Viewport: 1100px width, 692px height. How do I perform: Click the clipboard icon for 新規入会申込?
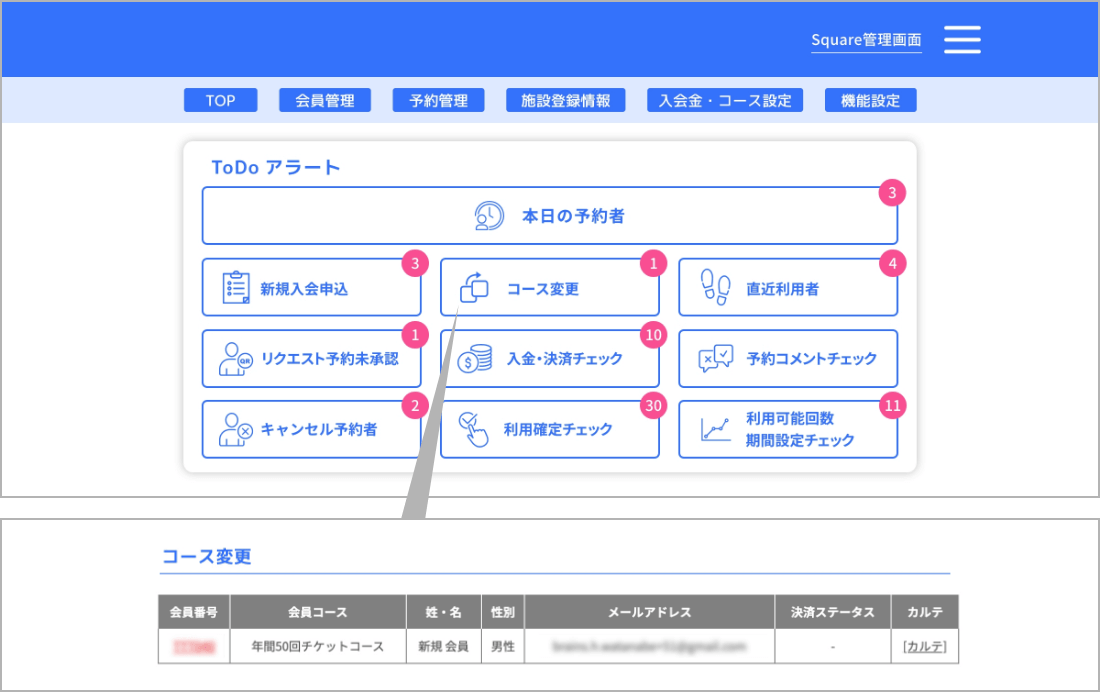[x=236, y=288]
